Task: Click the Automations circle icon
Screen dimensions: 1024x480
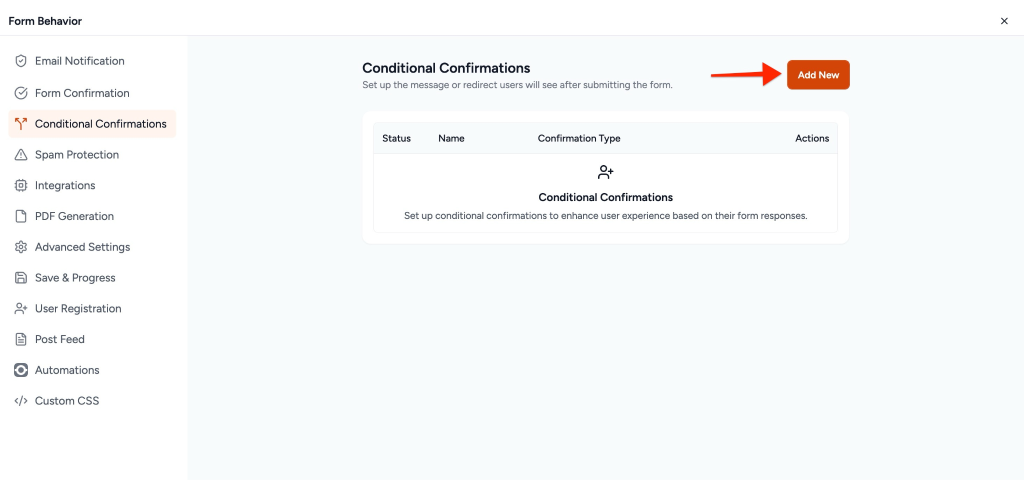Action: (x=21, y=370)
